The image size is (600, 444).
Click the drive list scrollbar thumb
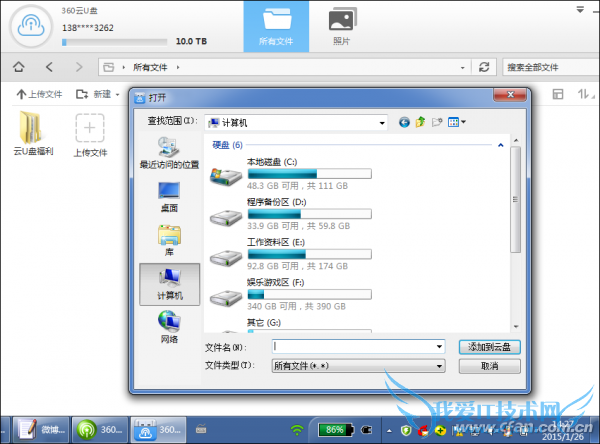tap(516, 200)
